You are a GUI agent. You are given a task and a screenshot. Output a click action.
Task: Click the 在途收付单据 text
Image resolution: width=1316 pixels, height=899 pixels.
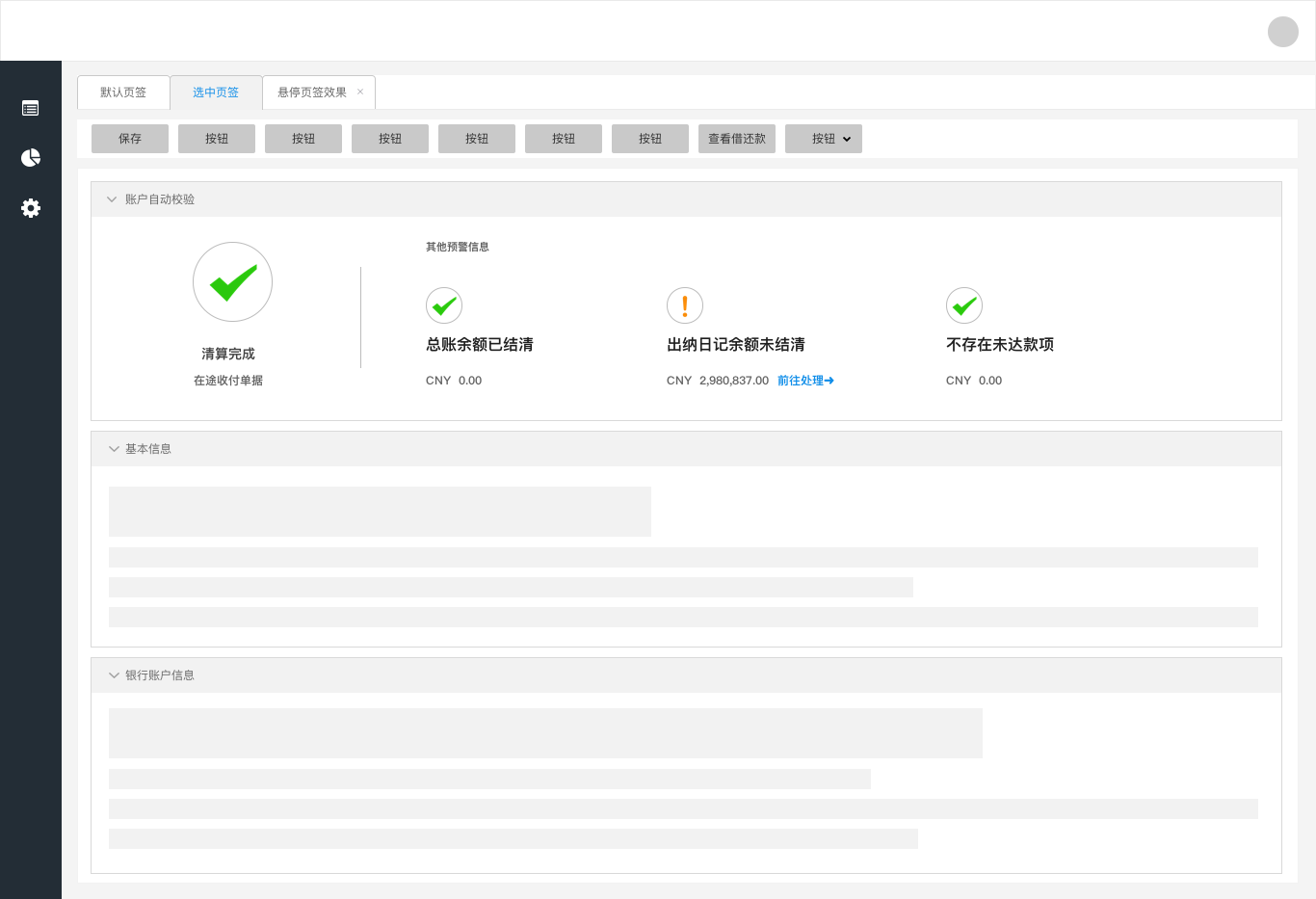pyautogui.click(x=228, y=381)
